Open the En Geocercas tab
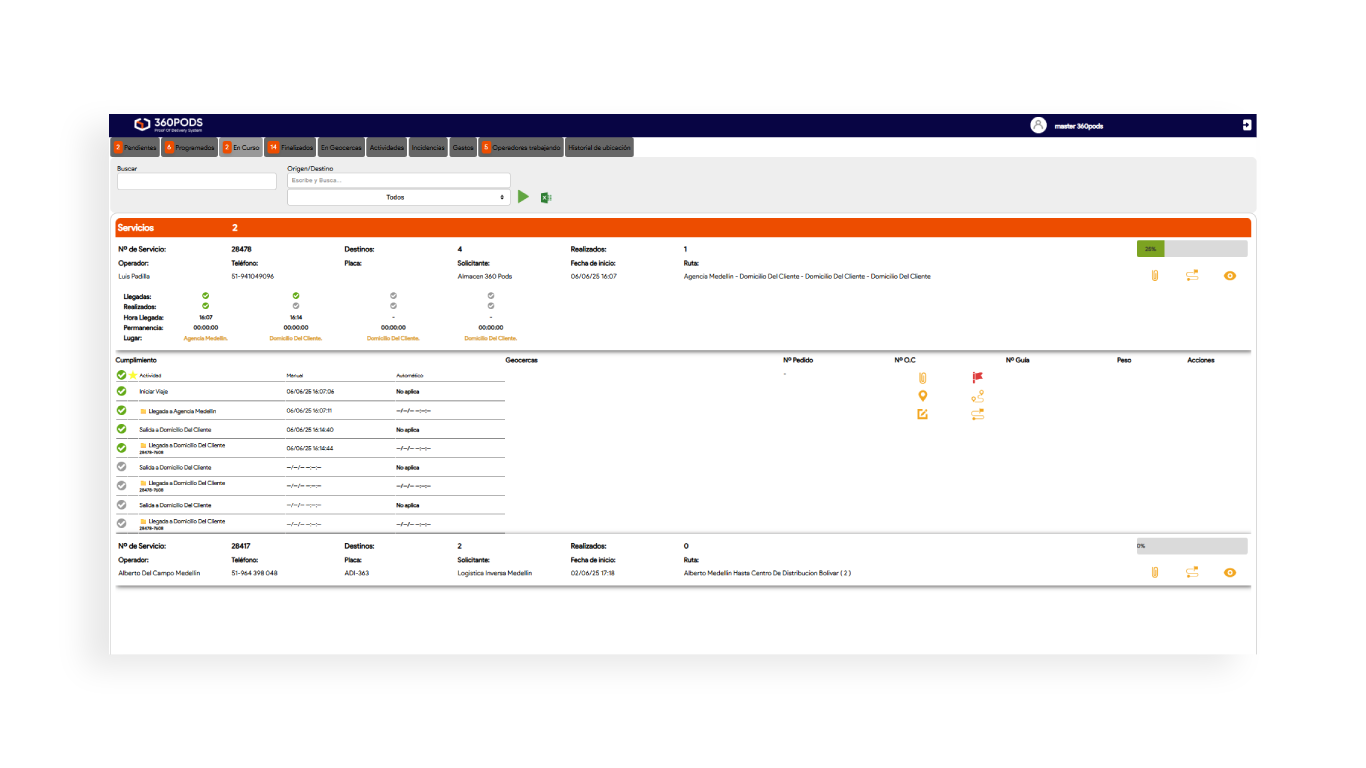The image size is (1366, 768). 341,147
